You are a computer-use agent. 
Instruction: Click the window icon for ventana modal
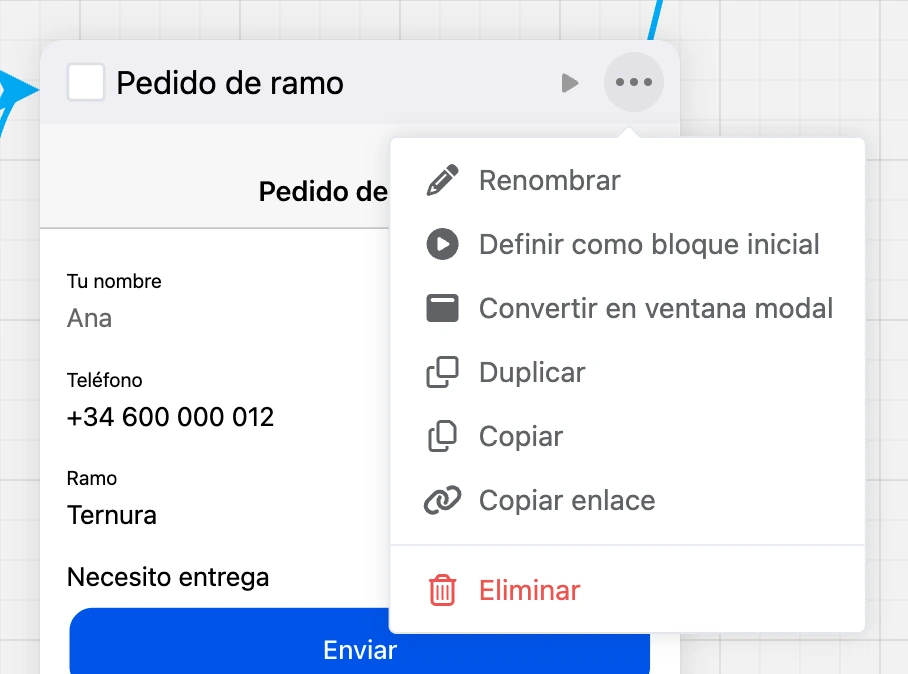click(x=442, y=308)
